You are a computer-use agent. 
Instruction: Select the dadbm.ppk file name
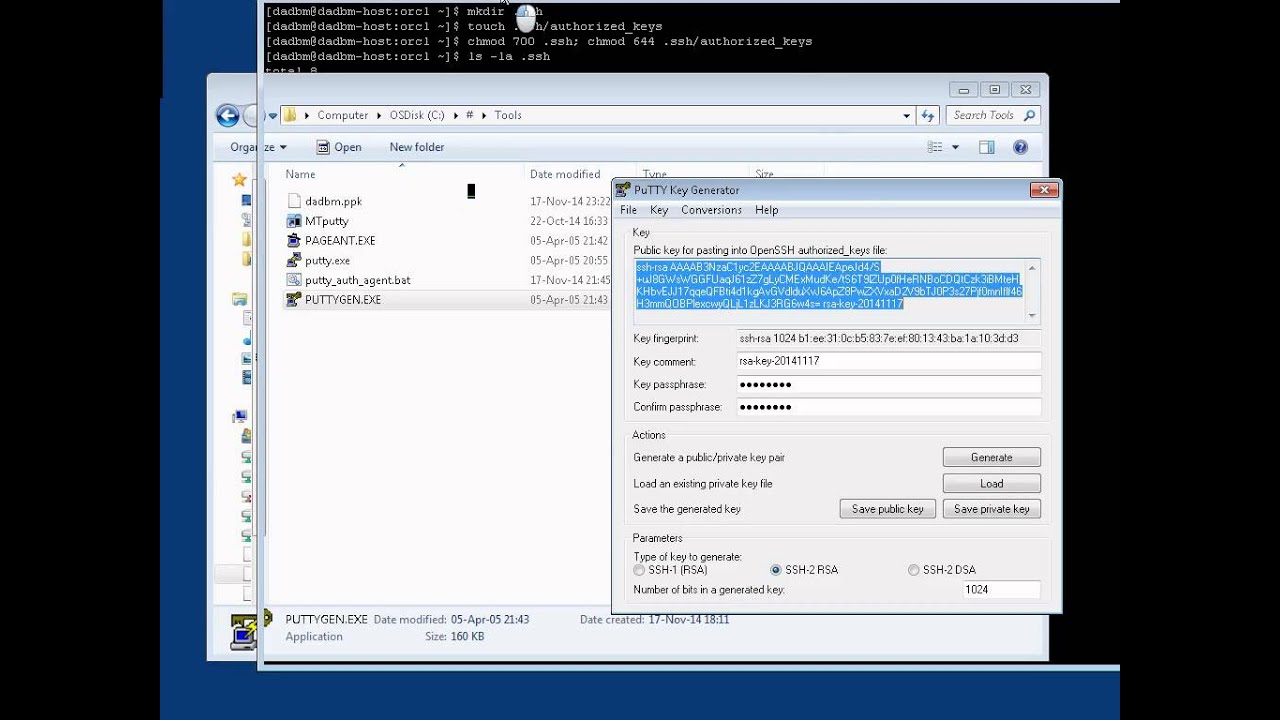[x=333, y=201]
